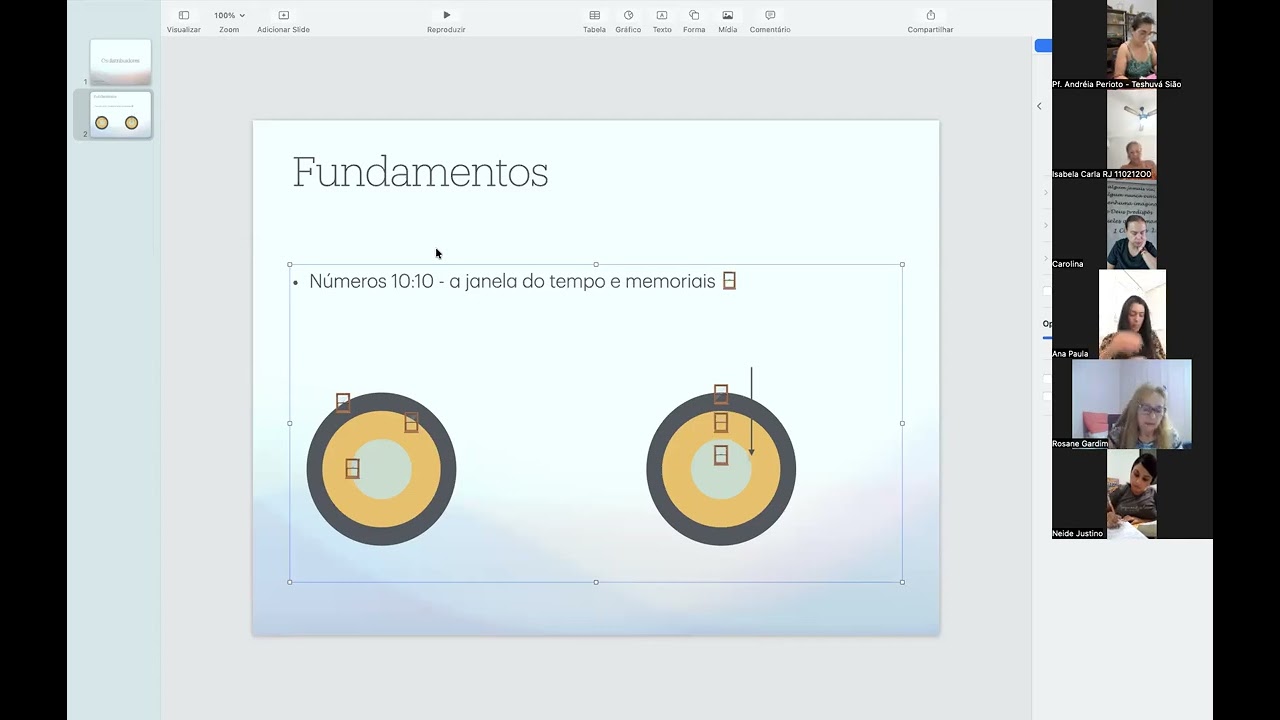Click top-left selection handle of text box
This screenshot has width=1280, height=720.
coord(290,265)
